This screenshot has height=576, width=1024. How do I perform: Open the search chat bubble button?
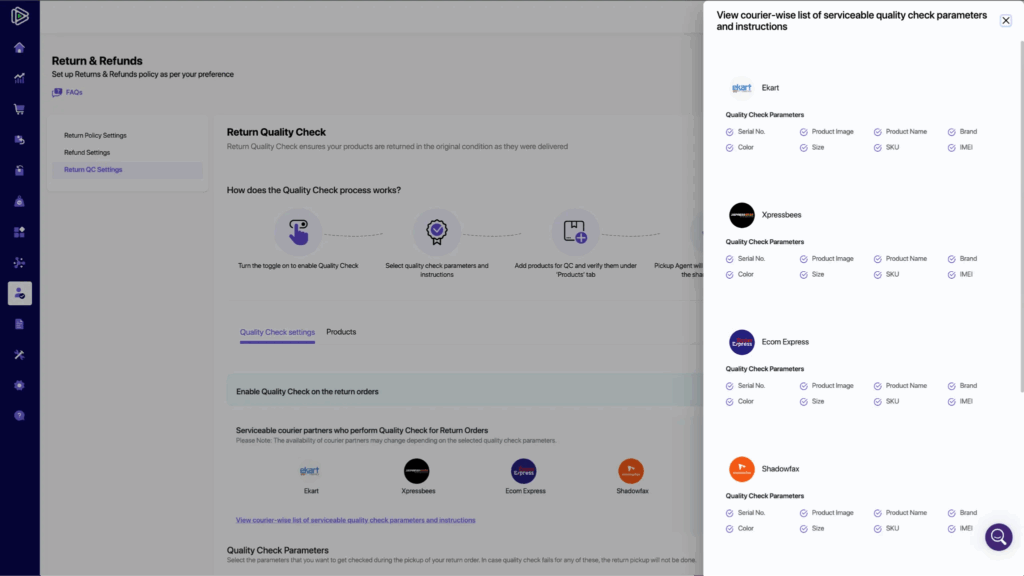point(998,537)
